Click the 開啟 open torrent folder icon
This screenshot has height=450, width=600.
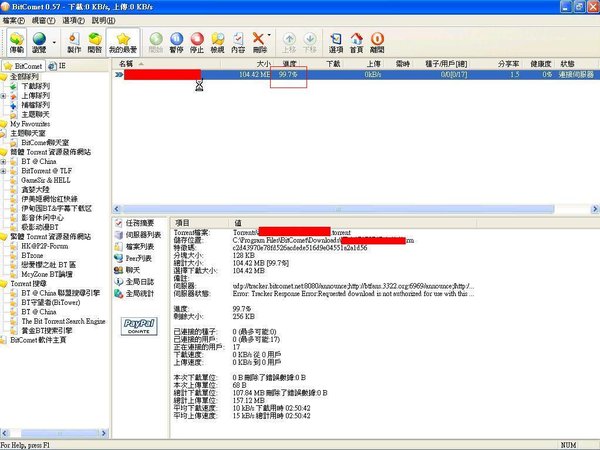[x=95, y=42]
